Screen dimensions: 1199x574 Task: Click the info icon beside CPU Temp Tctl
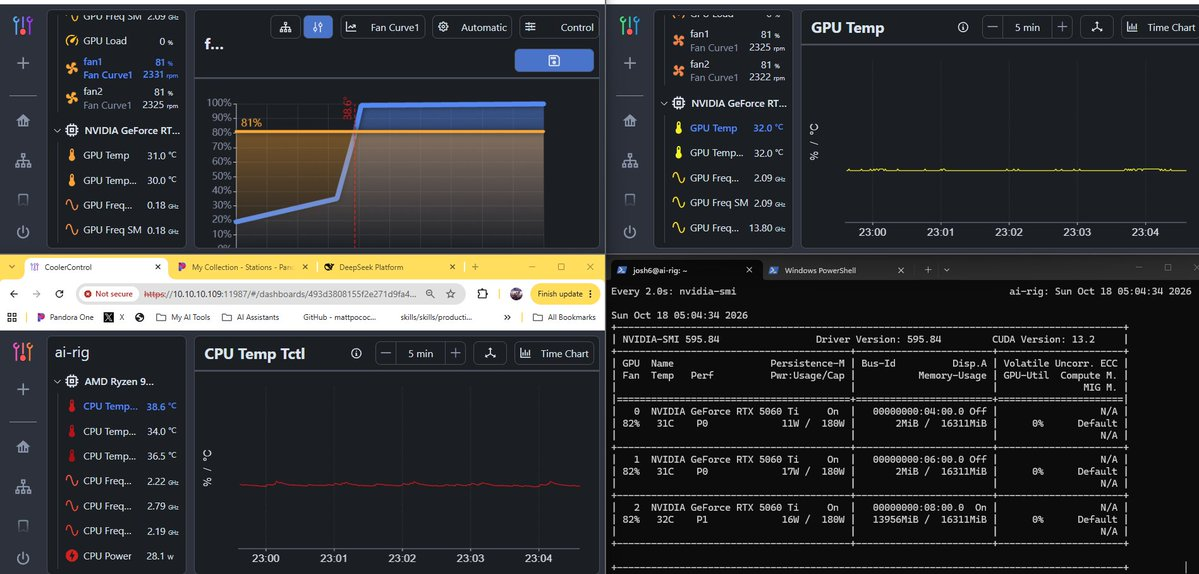[x=356, y=353]
